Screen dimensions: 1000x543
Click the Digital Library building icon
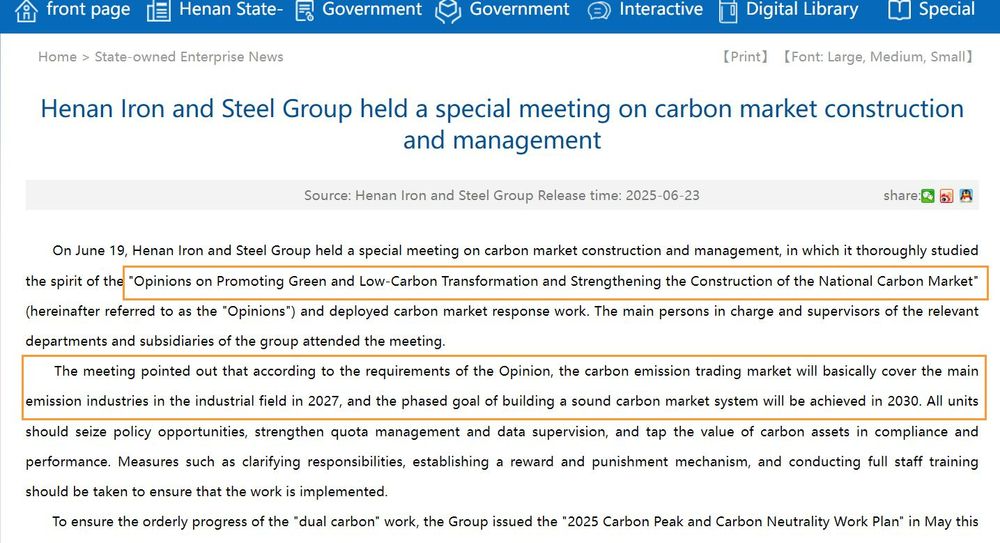[728, 11]
